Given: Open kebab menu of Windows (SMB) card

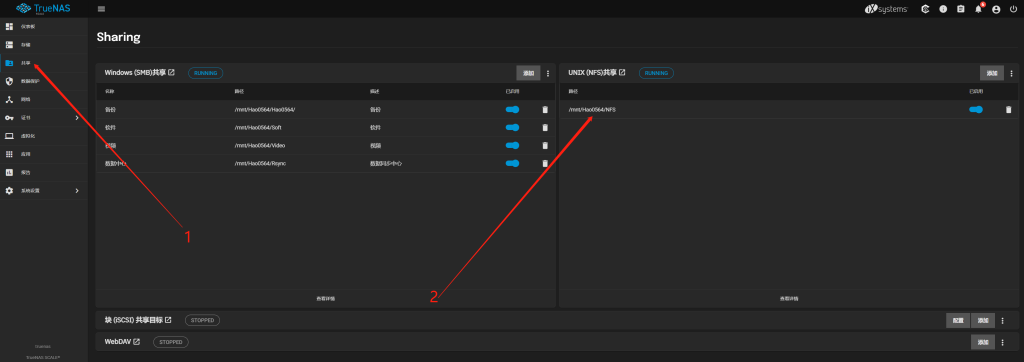Looking at the screenshot, I should [x=548, y=73].
